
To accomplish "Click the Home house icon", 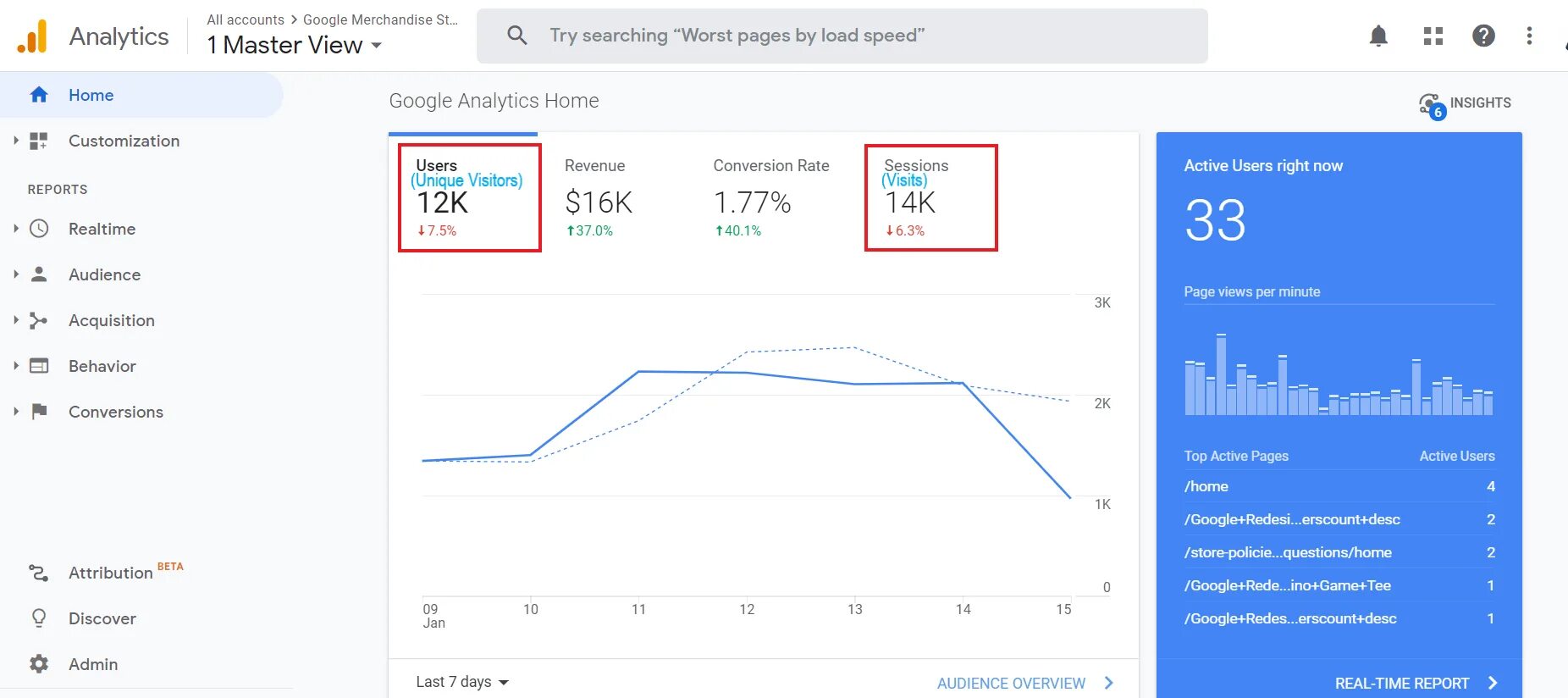I will tap(39, 95).
